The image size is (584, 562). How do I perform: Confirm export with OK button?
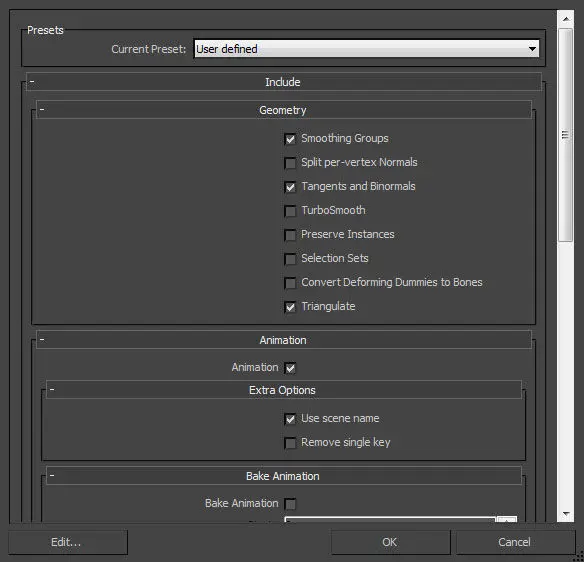click(390, 542)
